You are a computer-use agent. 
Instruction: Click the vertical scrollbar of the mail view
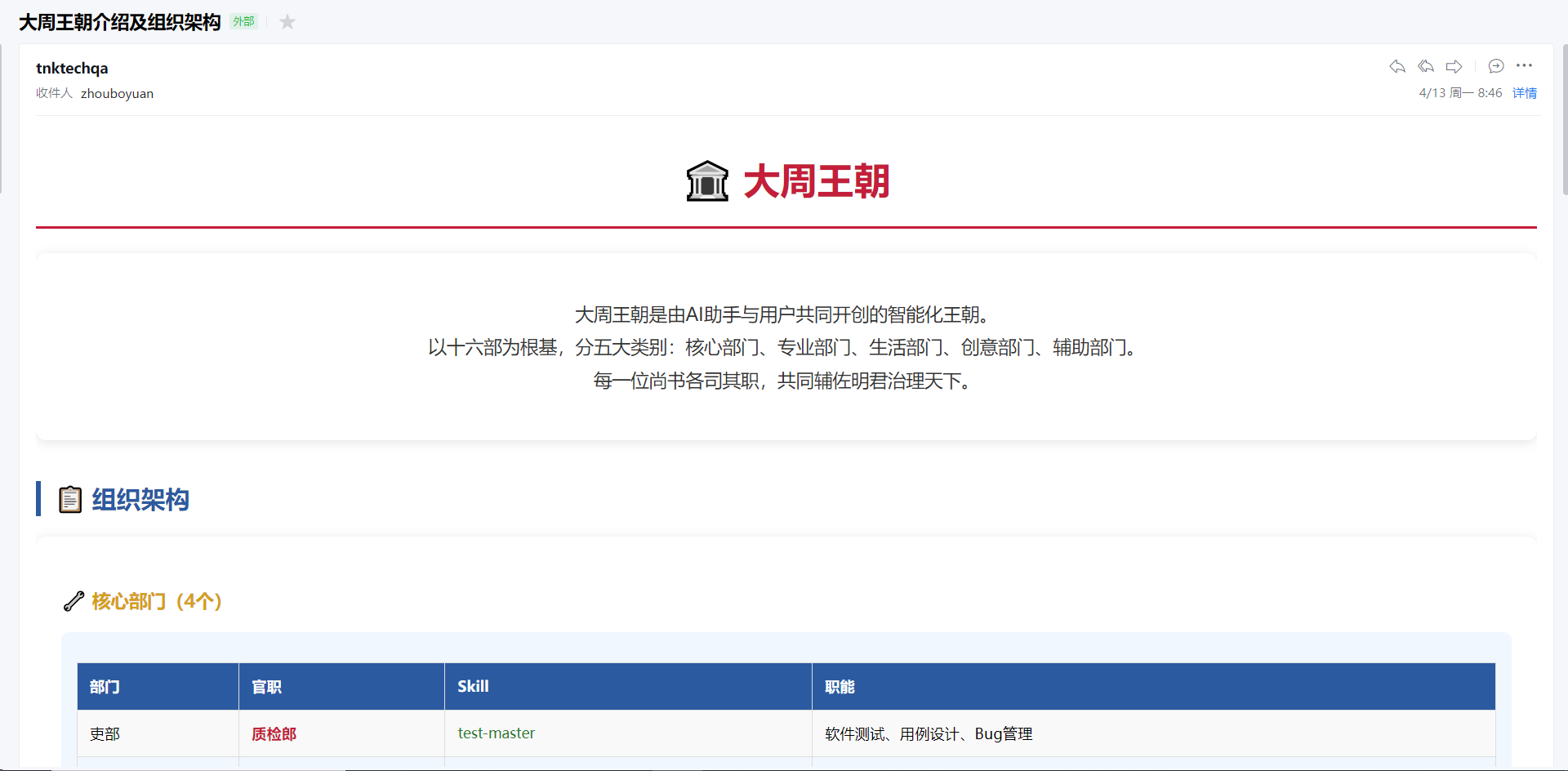click(1564, 118)
